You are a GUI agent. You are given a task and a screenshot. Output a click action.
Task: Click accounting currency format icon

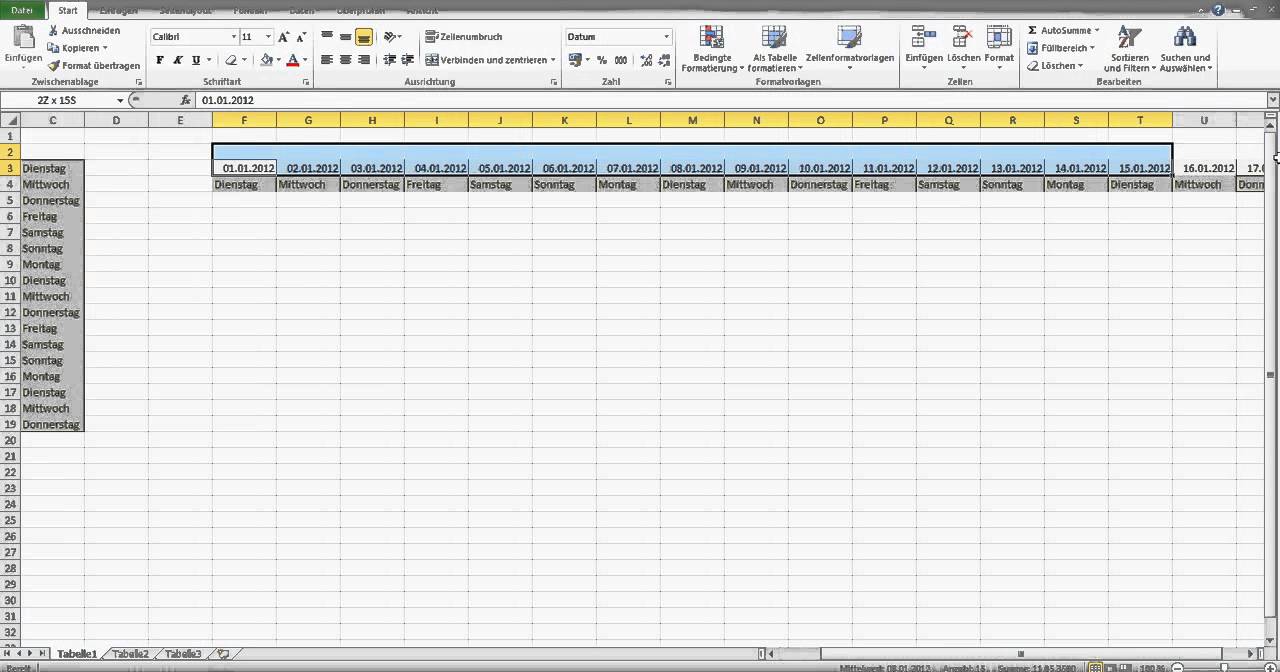(x=575, y=60)
